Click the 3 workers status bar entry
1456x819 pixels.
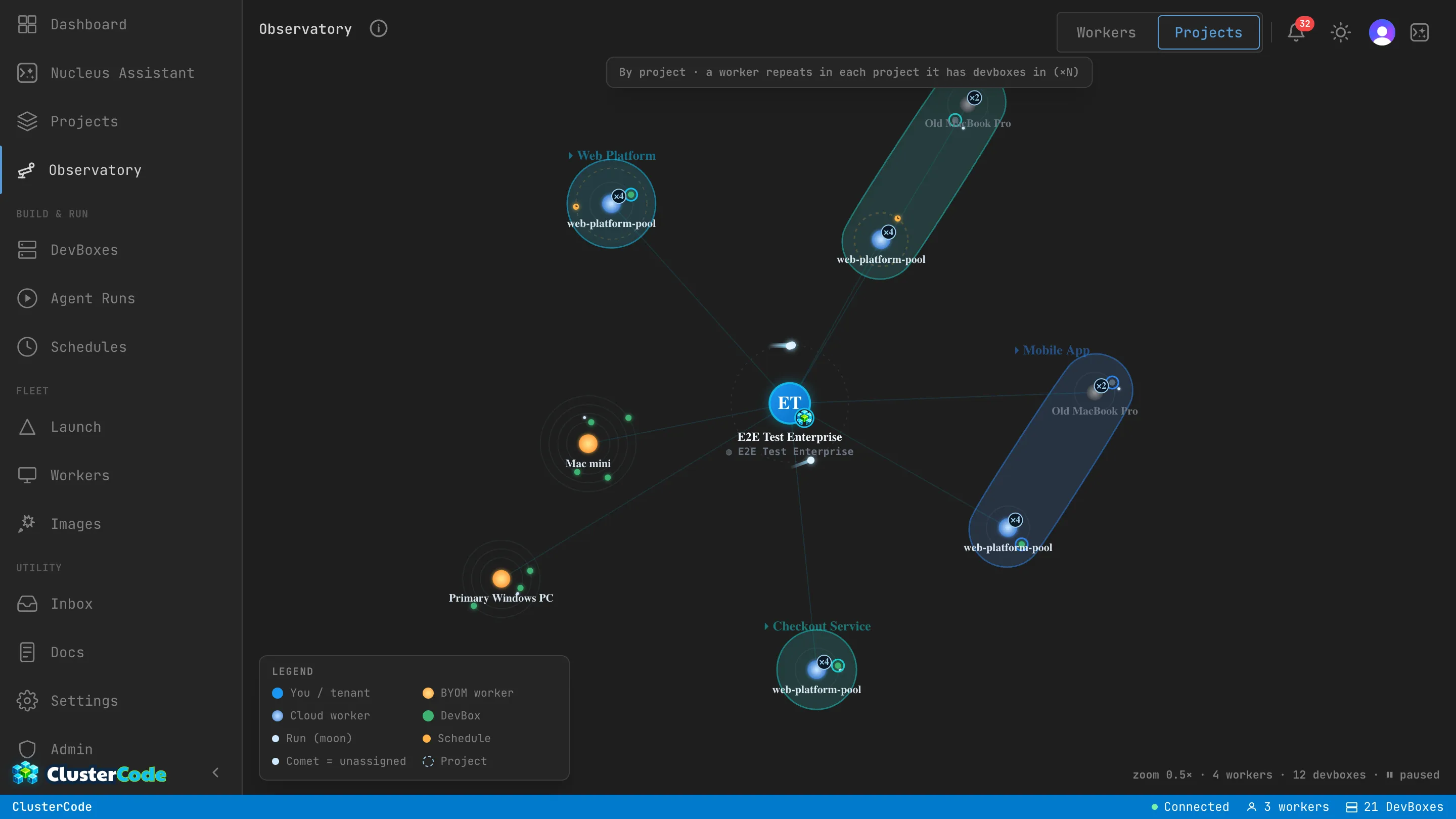1288,807
